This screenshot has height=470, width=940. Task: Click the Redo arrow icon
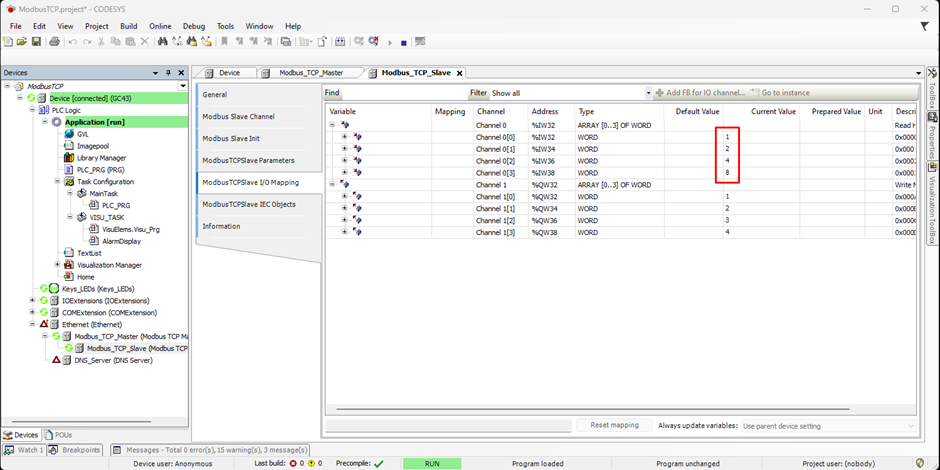point(88,42)
